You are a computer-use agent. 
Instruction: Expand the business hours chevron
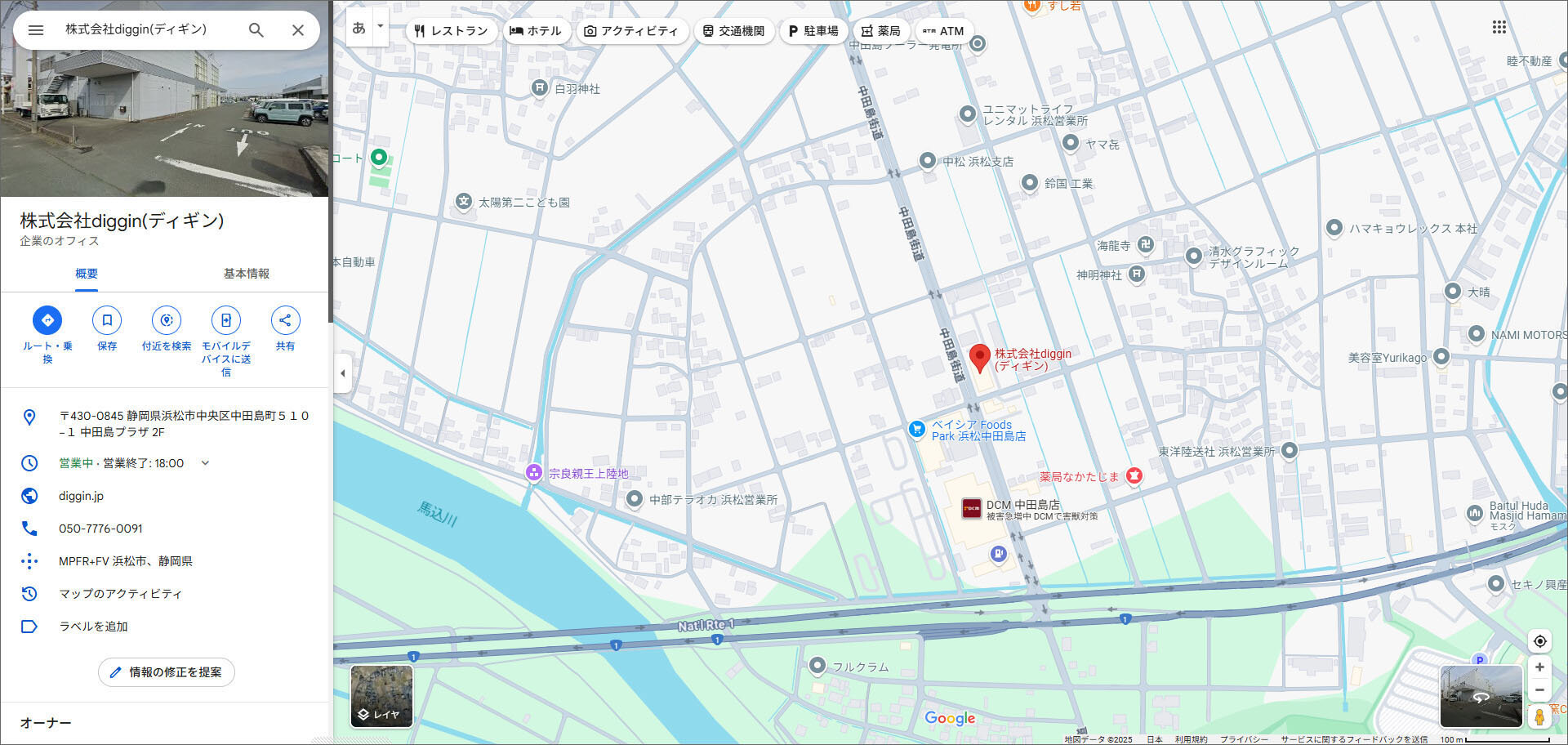click(205, 463)
